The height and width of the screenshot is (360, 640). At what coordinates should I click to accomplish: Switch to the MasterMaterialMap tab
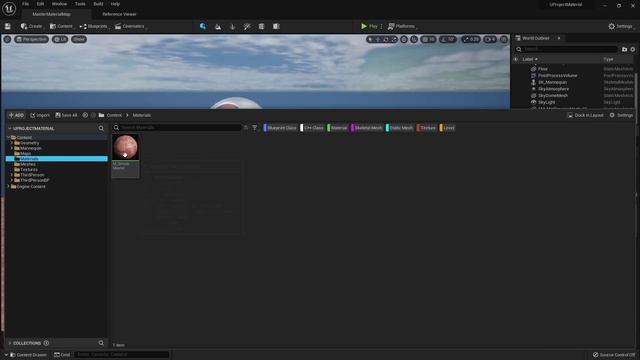51,14
